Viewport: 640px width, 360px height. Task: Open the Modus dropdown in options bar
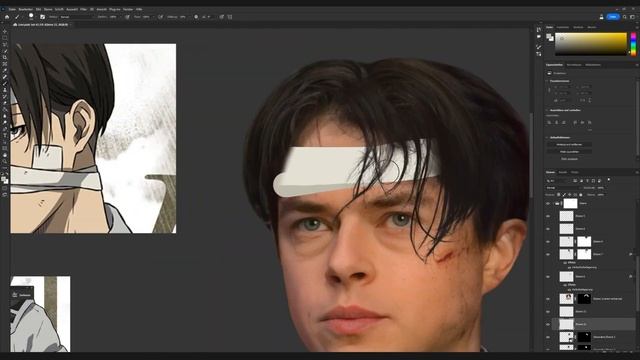pyautogui.click(x=76, y=17)
